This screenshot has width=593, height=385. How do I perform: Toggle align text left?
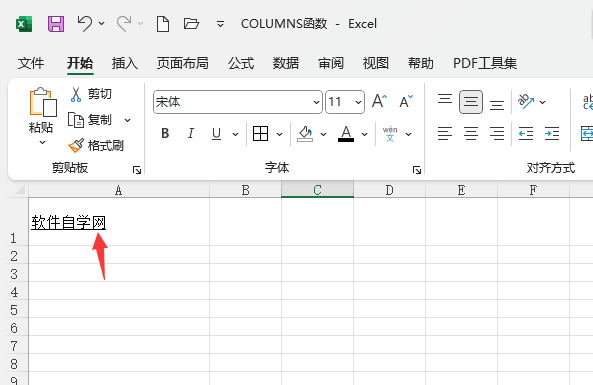pyautogui.click(x=445, y=134)
